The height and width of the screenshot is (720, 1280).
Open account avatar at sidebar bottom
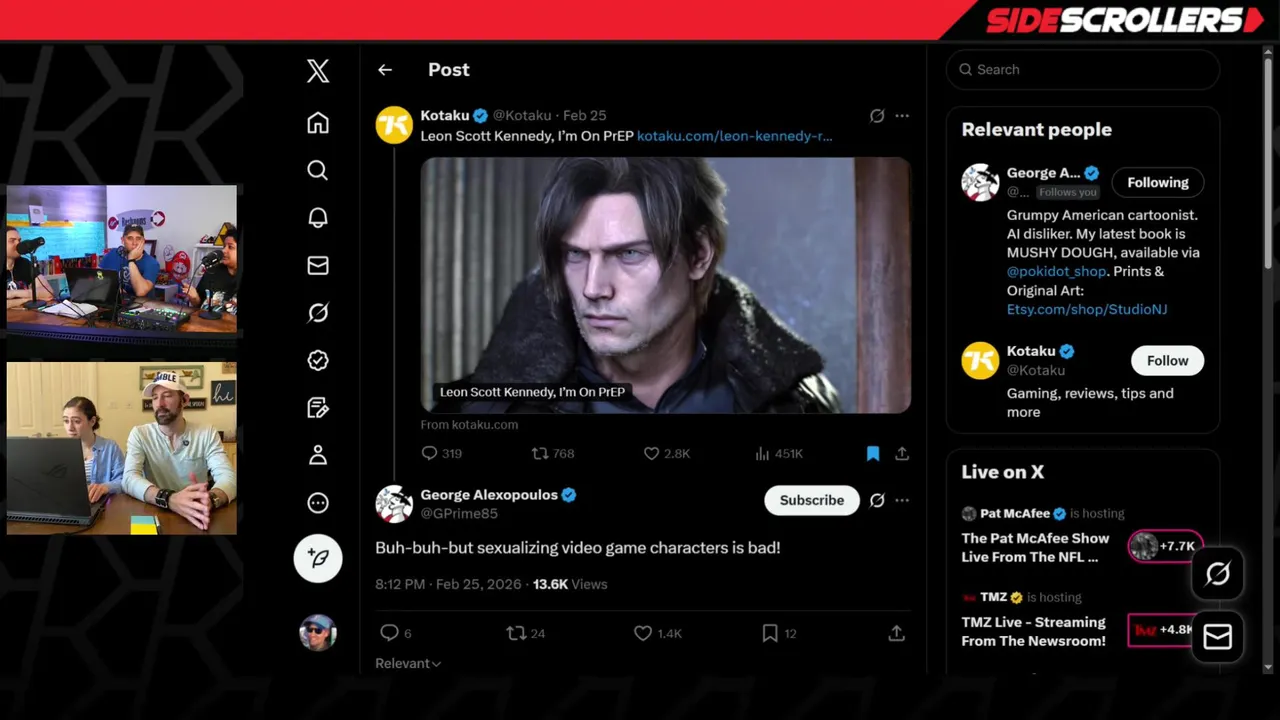click(318, 632)
